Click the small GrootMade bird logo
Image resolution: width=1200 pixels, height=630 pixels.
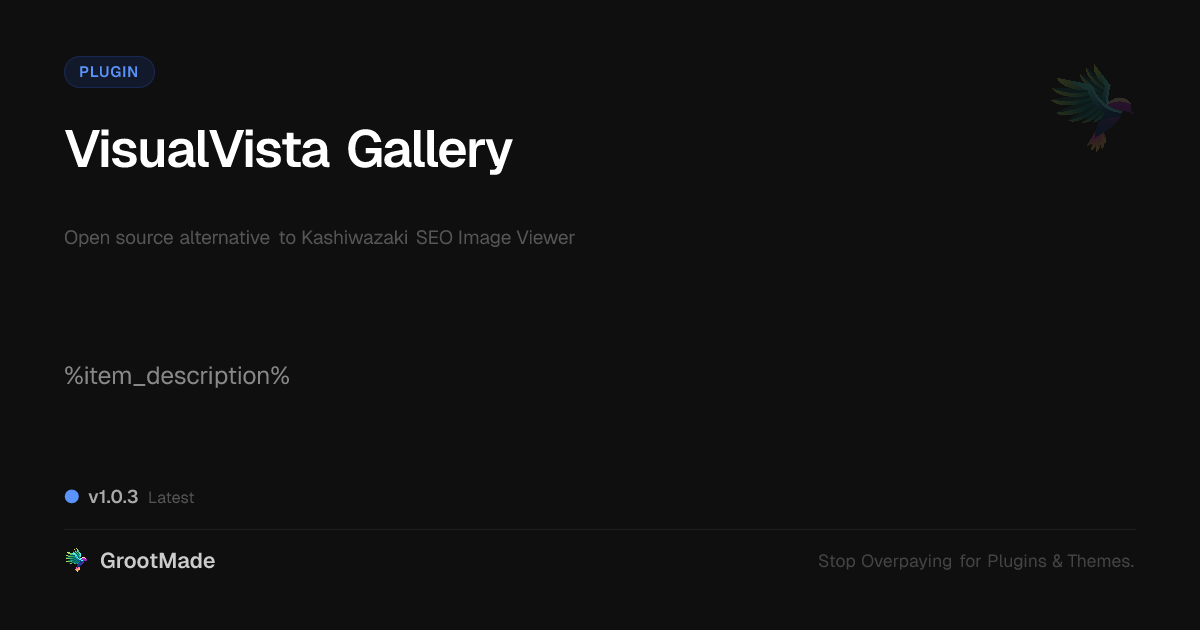point(76,561)
